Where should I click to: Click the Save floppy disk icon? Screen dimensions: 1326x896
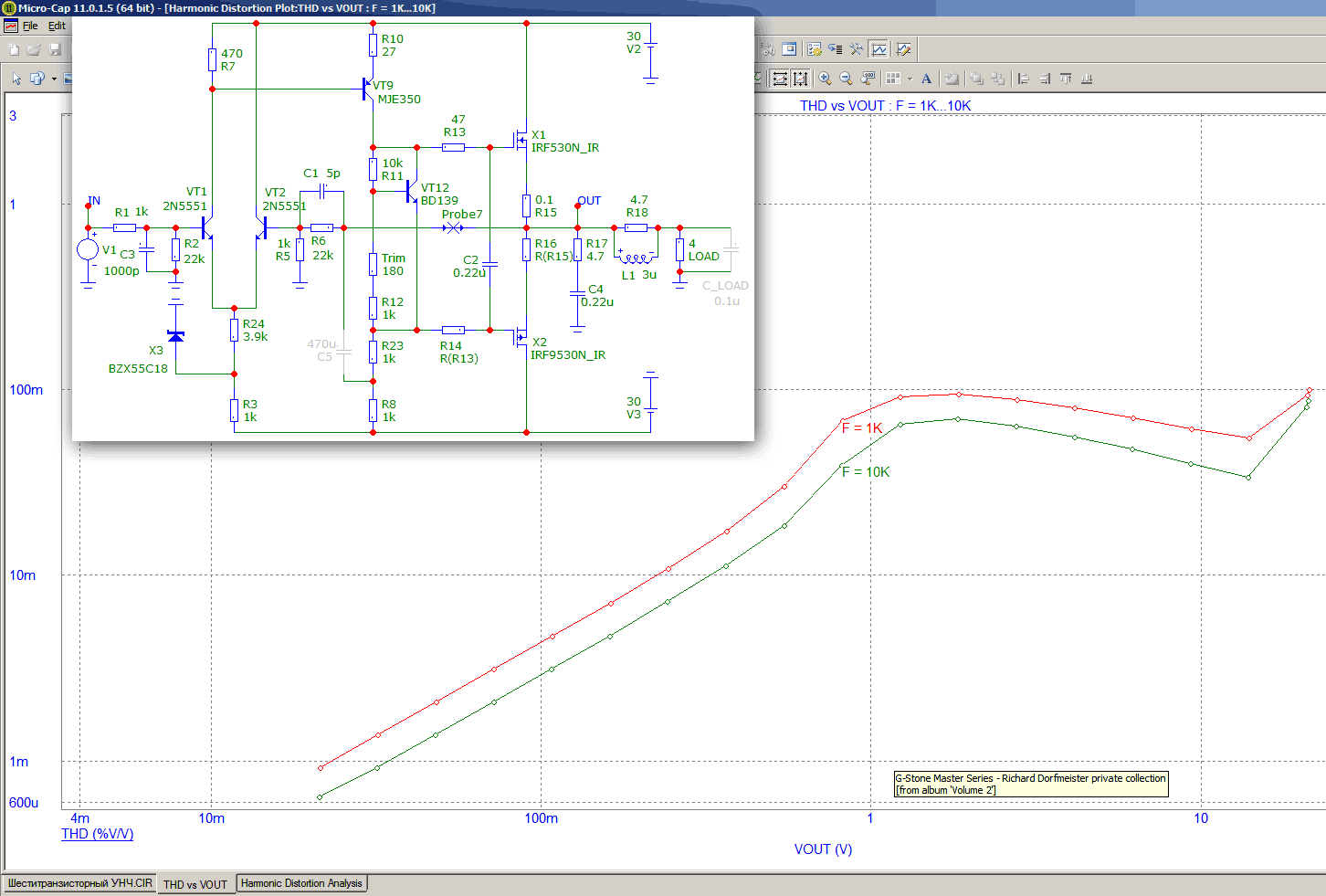pos(55,49)
